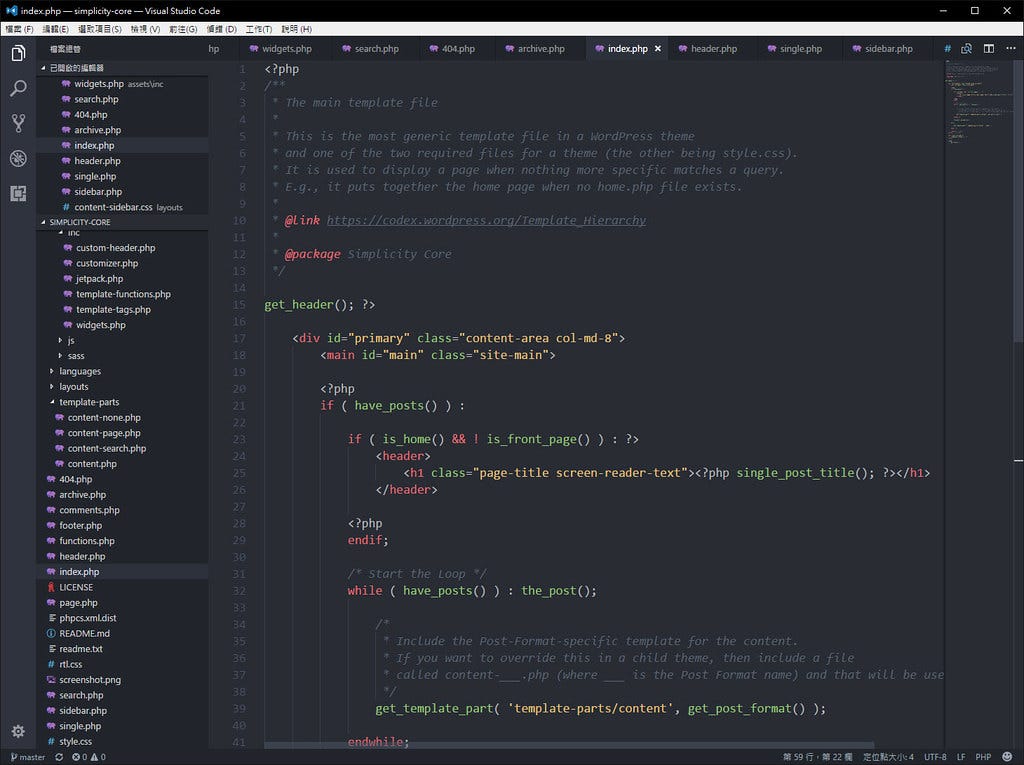This screenshot has width=1024, height=765.
Task: Select the PHP language mode indicator
Action: 982,757
